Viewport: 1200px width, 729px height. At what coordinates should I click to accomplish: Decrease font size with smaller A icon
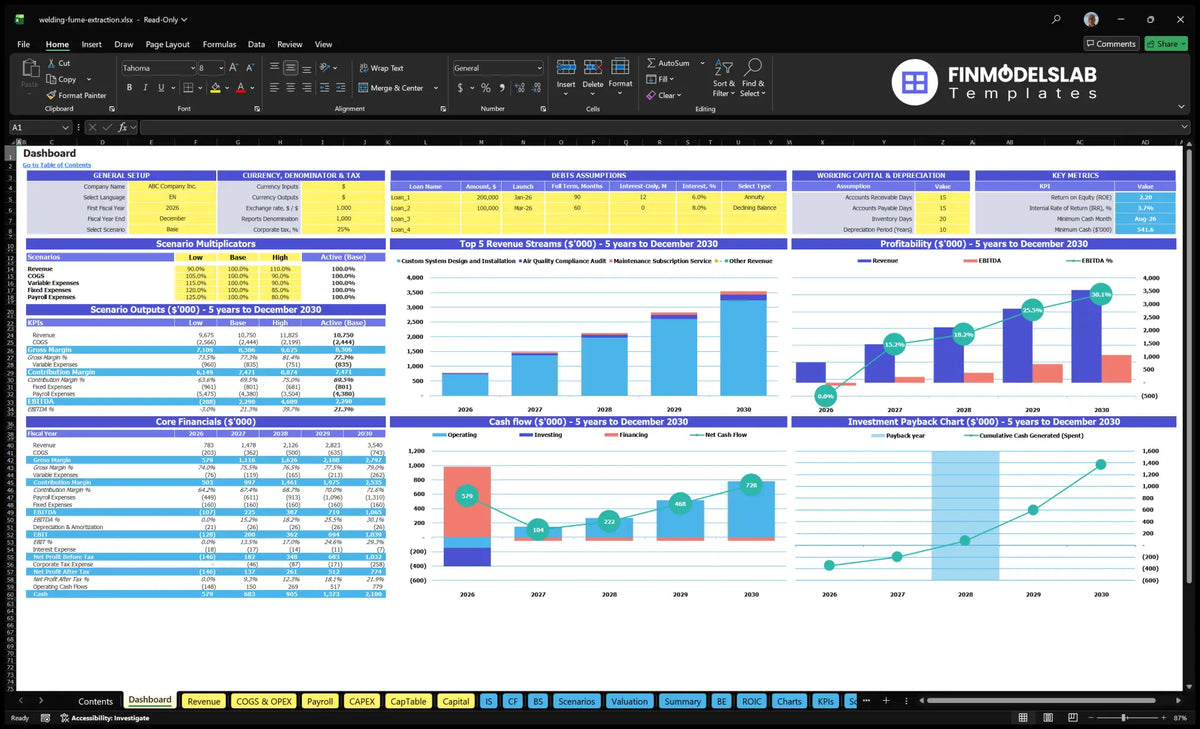[249, 68]
